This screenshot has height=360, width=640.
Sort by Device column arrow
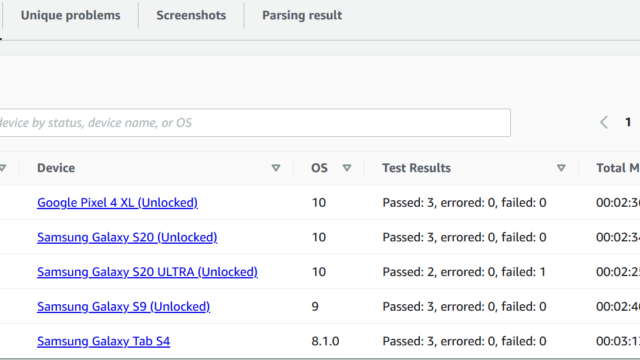(x=276, y=168)
